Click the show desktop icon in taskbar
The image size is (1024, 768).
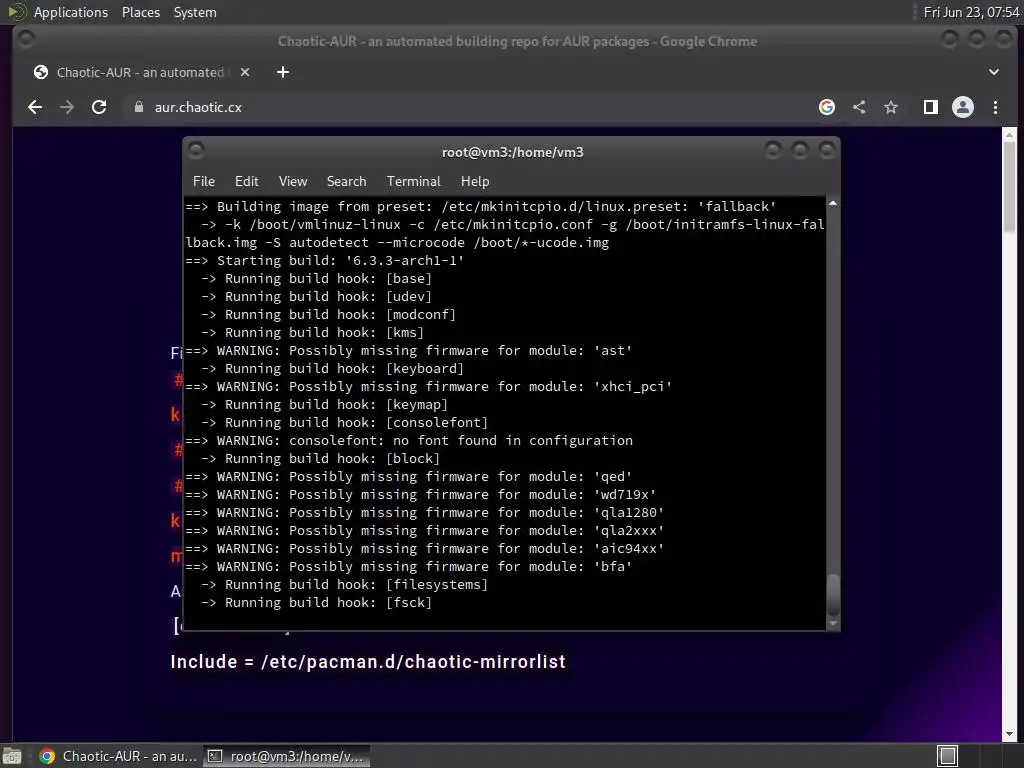[x=12, y=756]
